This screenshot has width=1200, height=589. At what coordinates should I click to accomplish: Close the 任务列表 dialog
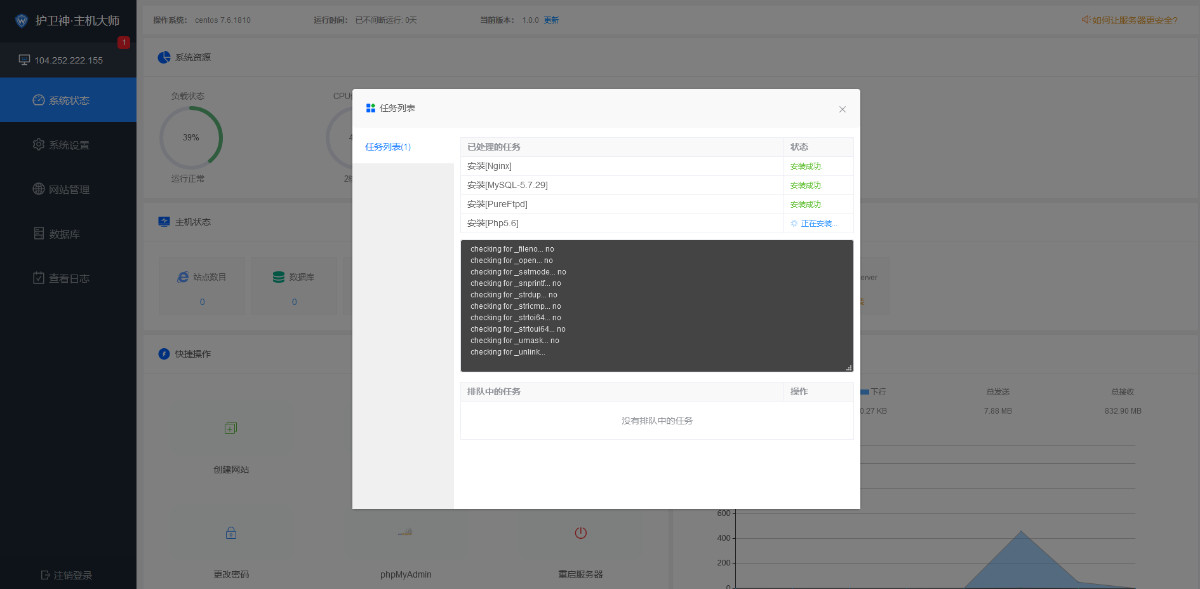[842, 109]
